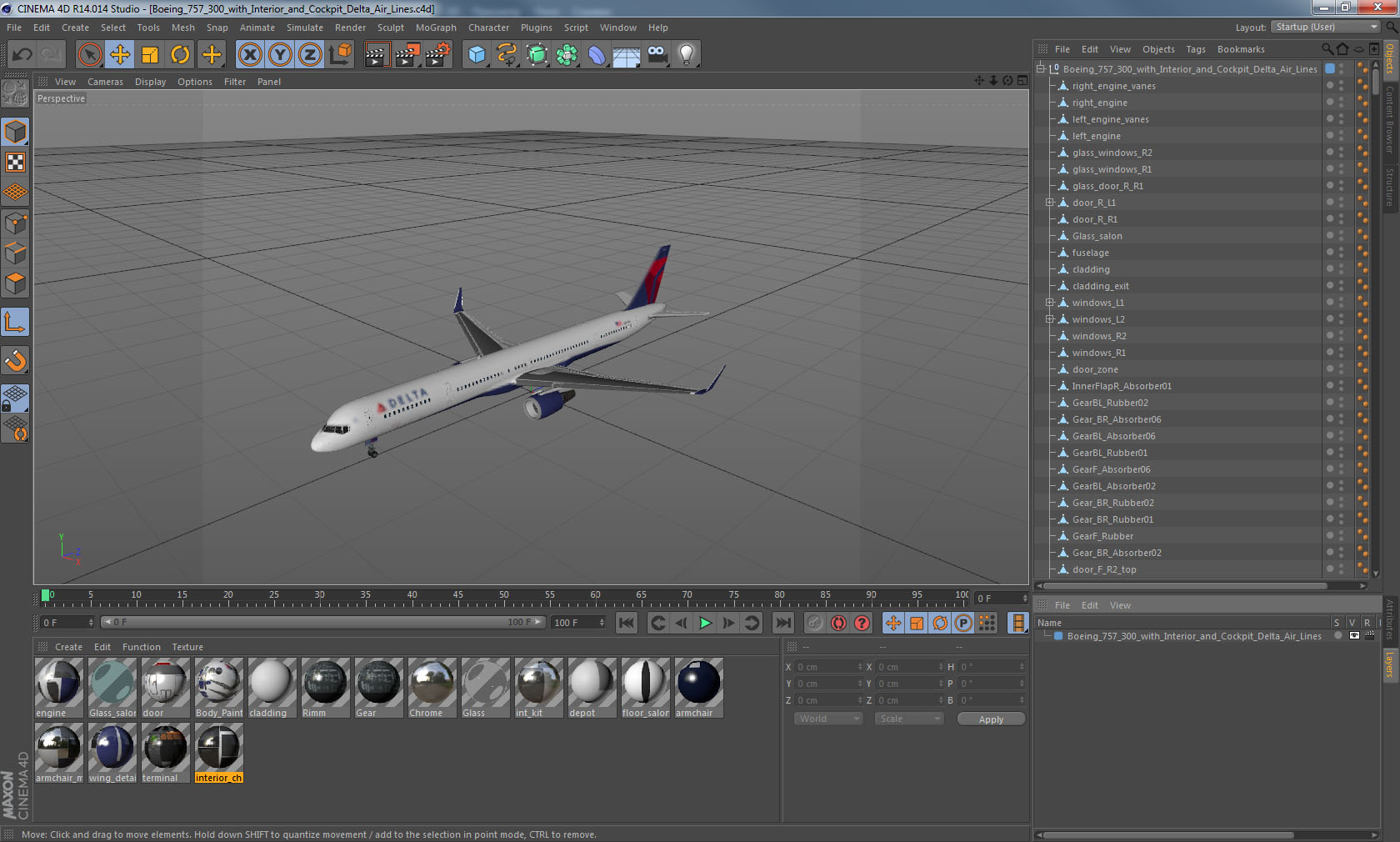Add a light object

(x=687, y=55)
